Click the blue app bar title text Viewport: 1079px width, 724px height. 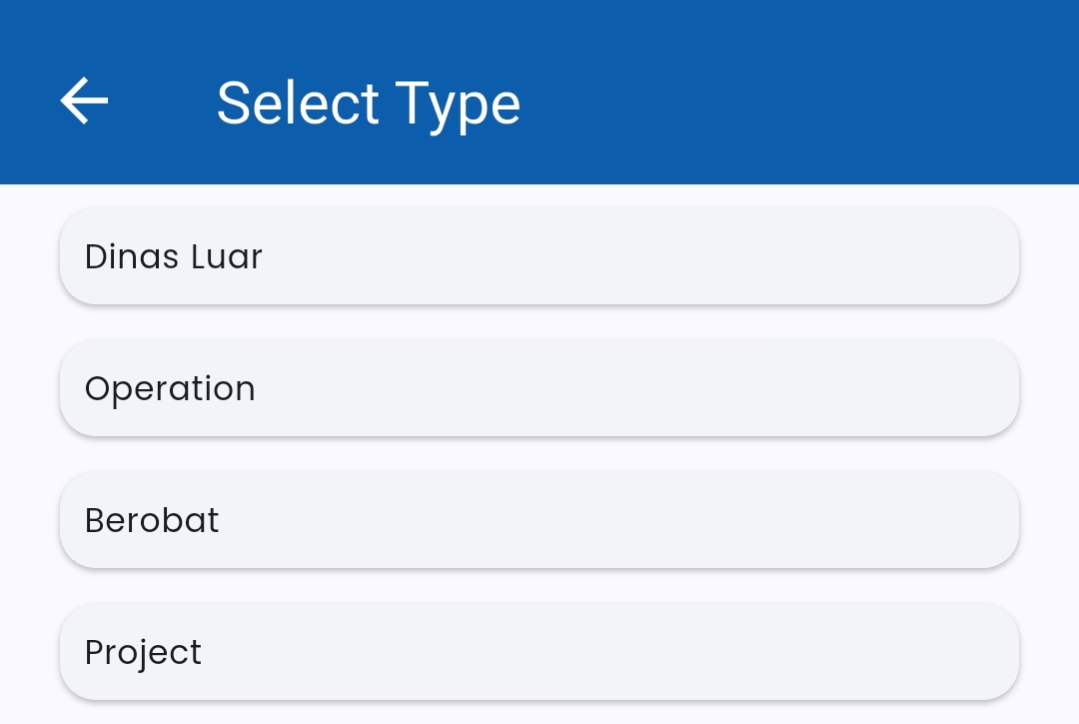pos(368,103)
